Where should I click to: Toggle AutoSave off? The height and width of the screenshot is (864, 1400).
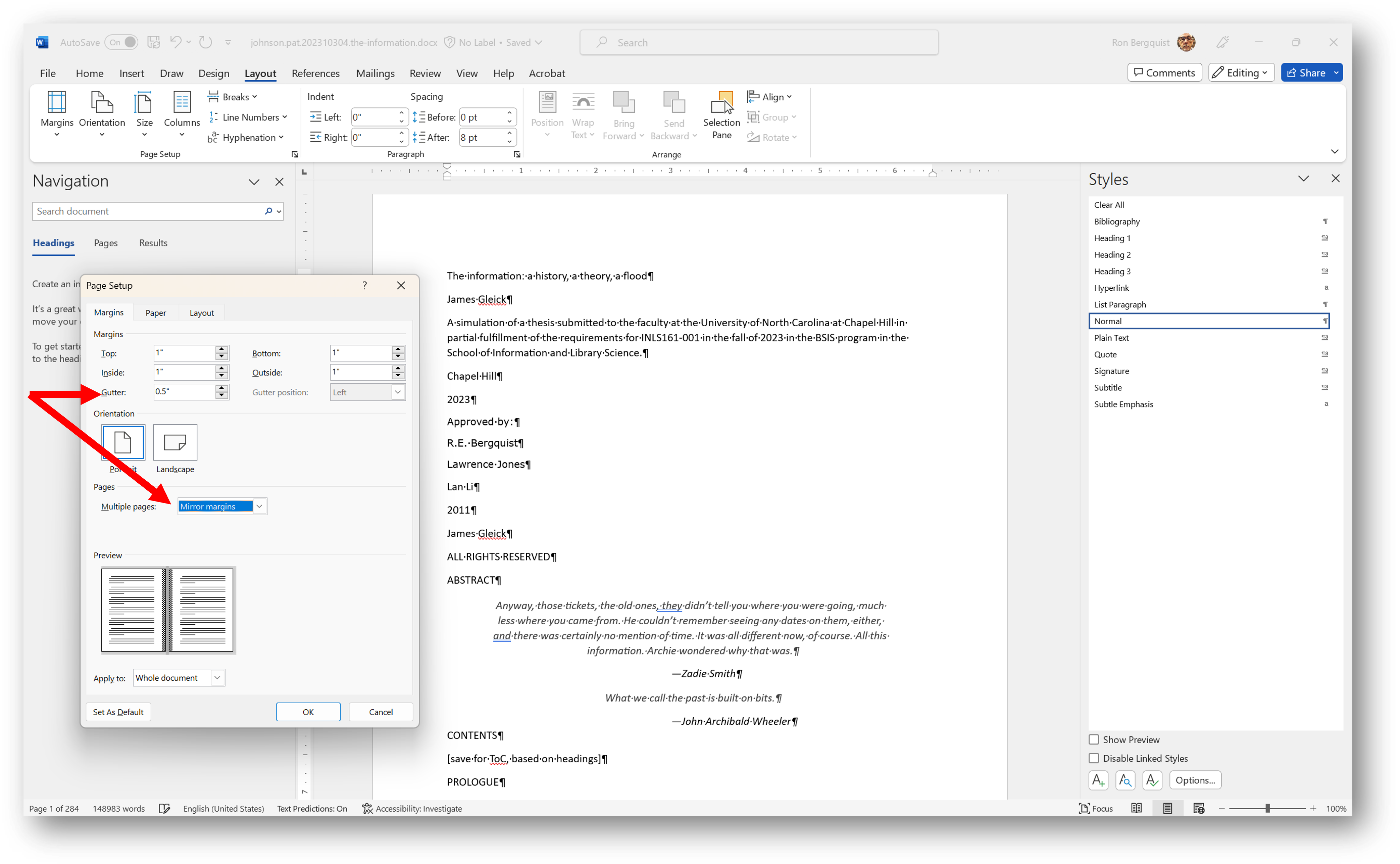[121, 42]
